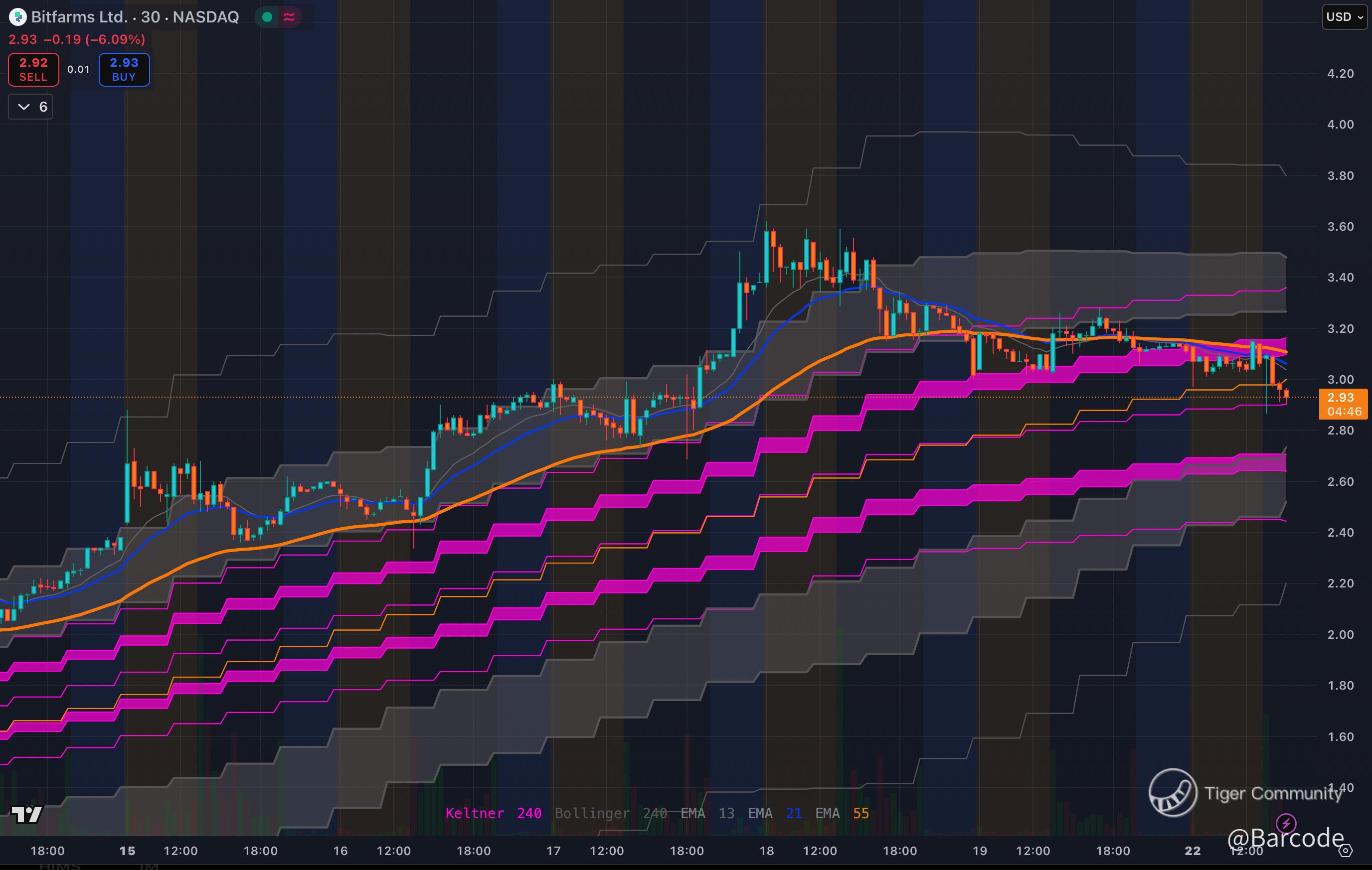Click the green market open status dot
The height and width of the screenshot is (870, 1372).
click(x=267, y=17)
